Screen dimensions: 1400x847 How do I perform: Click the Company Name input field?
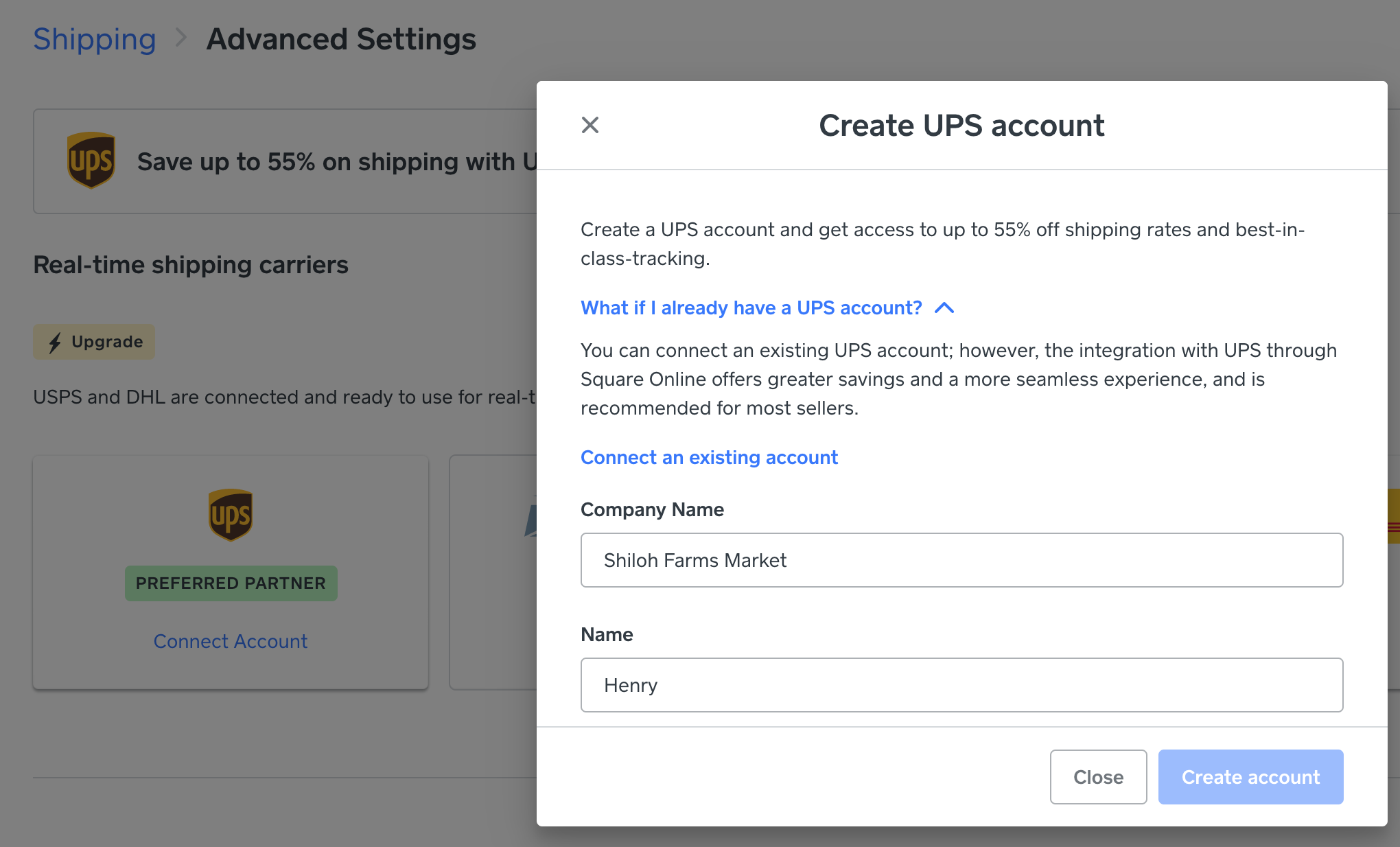[961, 560]
